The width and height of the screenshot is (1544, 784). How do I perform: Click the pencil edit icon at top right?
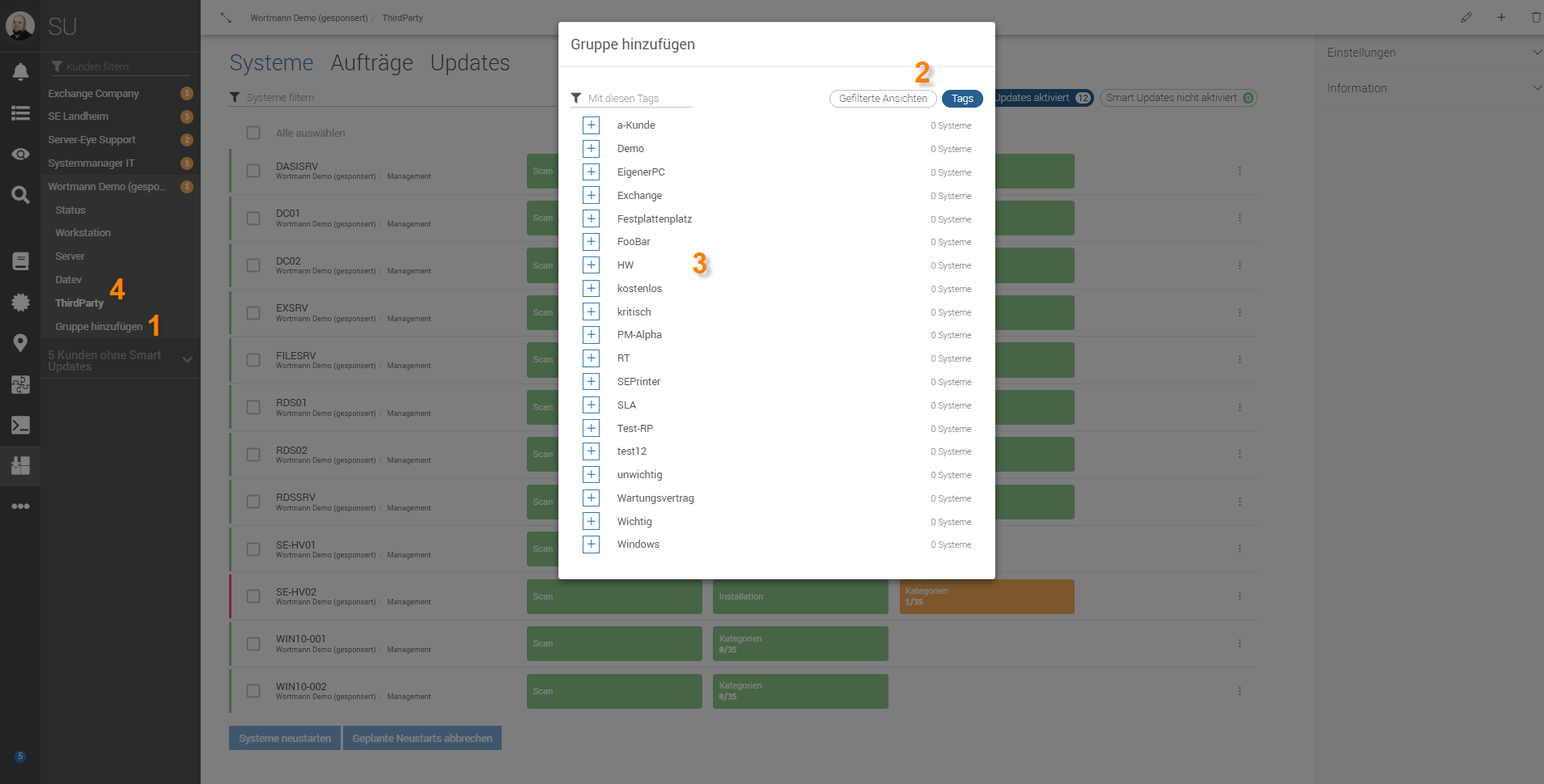(x=1466, y=17)
